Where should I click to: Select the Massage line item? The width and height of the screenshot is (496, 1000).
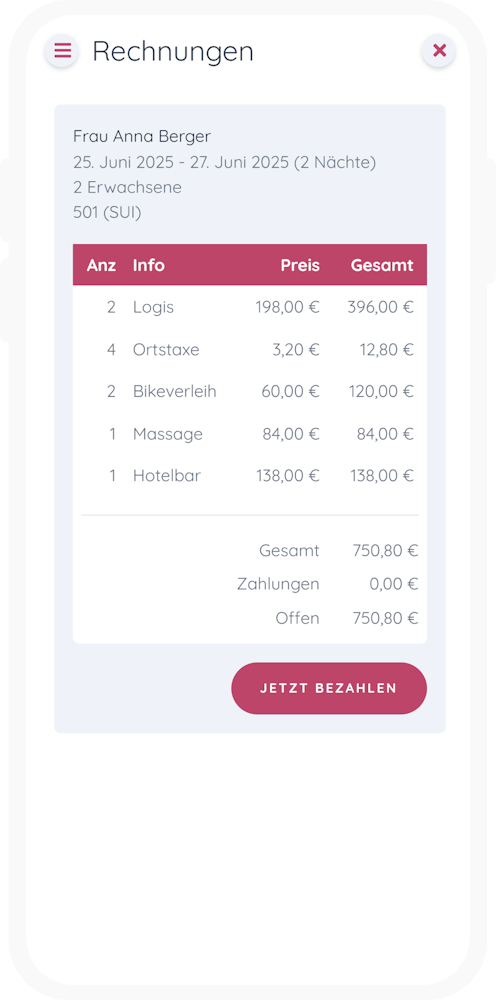point(250,434)
